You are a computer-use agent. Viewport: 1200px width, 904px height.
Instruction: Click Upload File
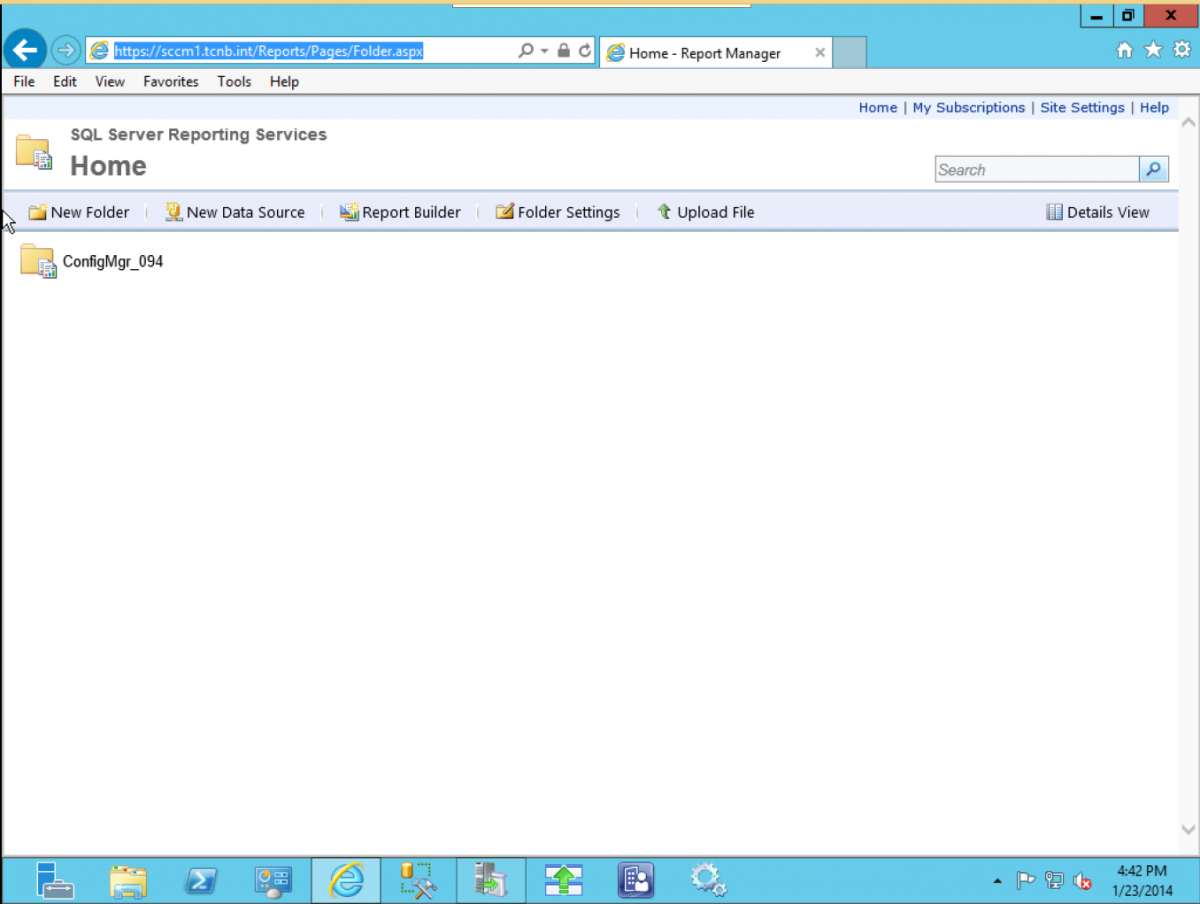pyautogui.click(x=705, y=212)
